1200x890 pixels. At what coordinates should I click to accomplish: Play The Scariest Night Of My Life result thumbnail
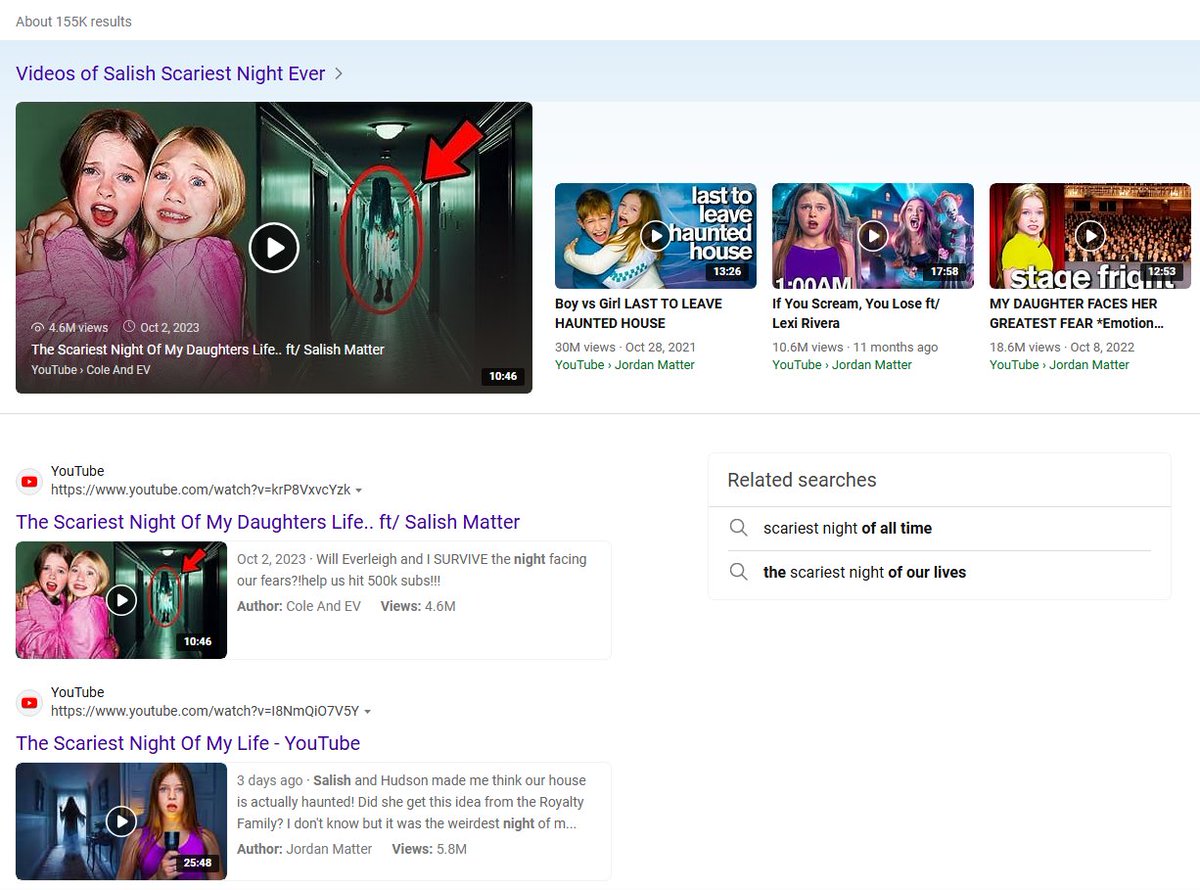[x=121, y=821]
